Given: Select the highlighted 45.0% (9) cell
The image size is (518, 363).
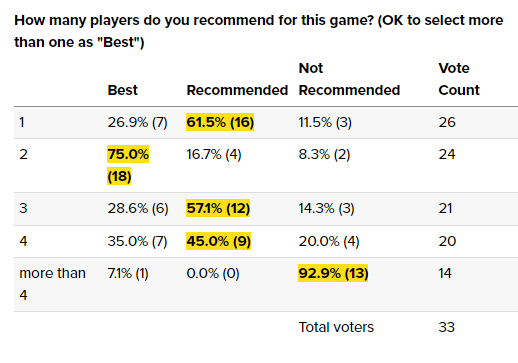Looking at the screenshot, I should 218,241.
